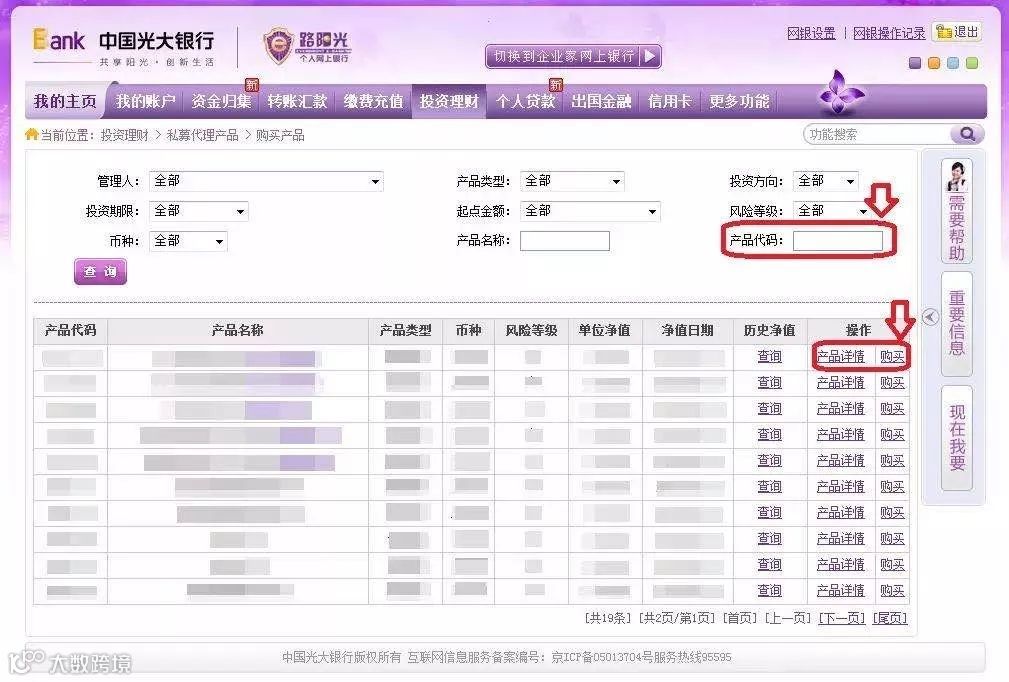Click 产品详情 in the first table row
The height and width of the screenshot is (682, 1009).
point(840,356)
